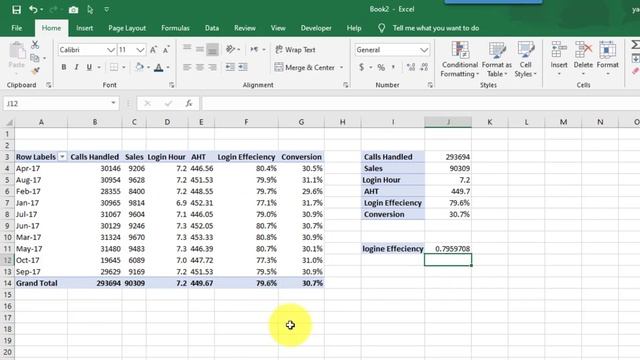Select cell with value 0.7959708

point(448,249)
